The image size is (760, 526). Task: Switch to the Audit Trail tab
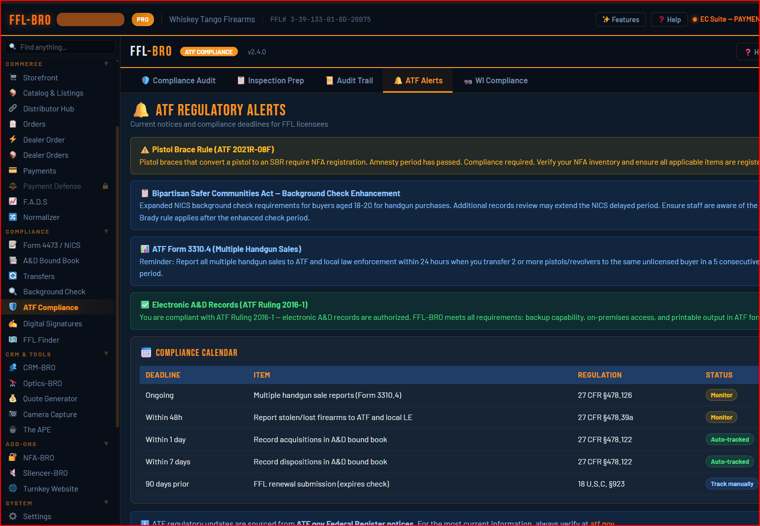[349, 80]
